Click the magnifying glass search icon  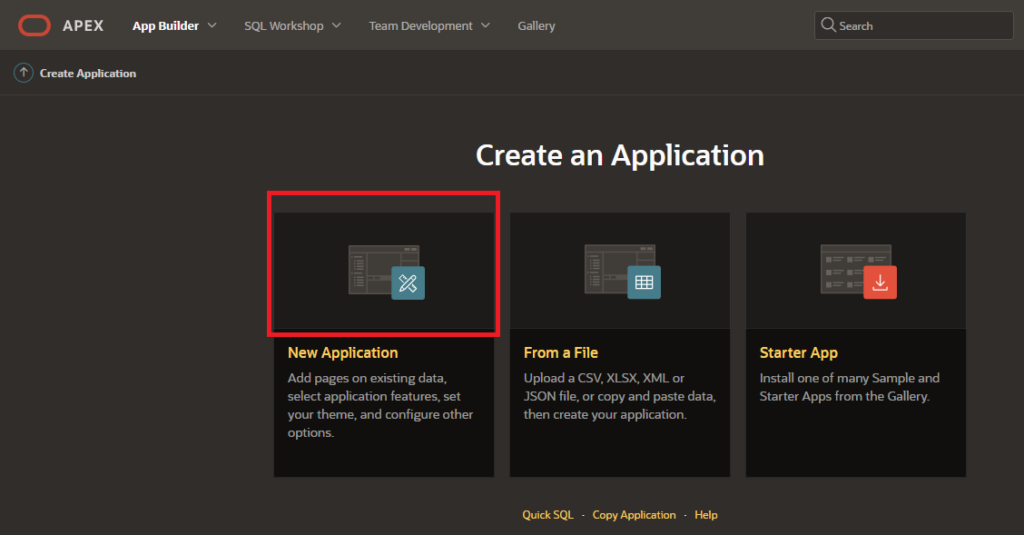828,25
